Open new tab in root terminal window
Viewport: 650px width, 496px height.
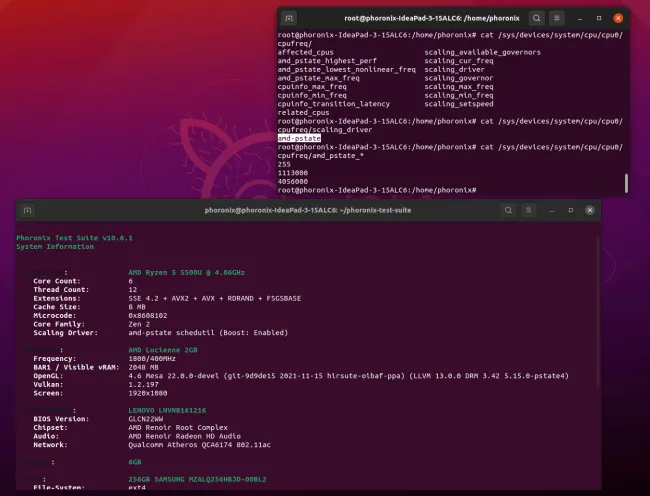coord(289,18)
